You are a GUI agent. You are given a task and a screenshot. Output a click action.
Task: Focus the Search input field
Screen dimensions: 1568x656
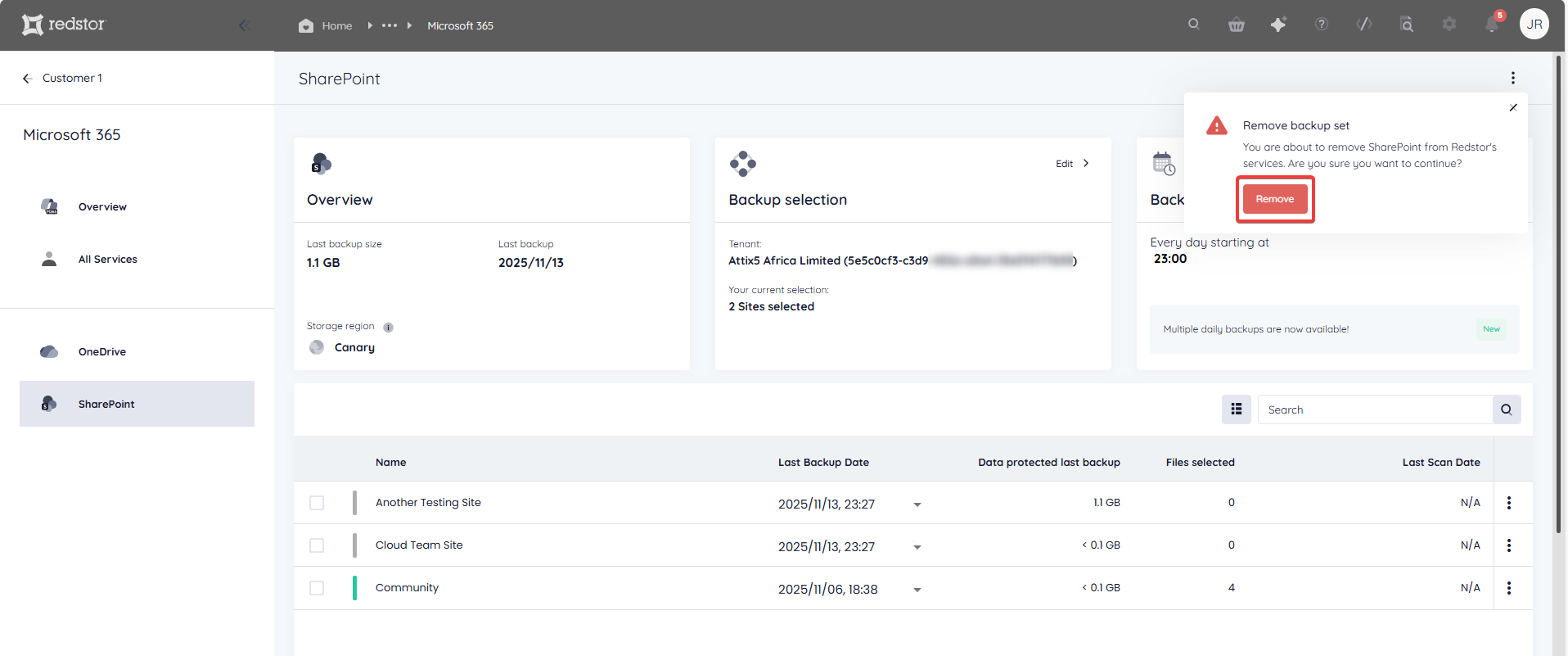1375,409
